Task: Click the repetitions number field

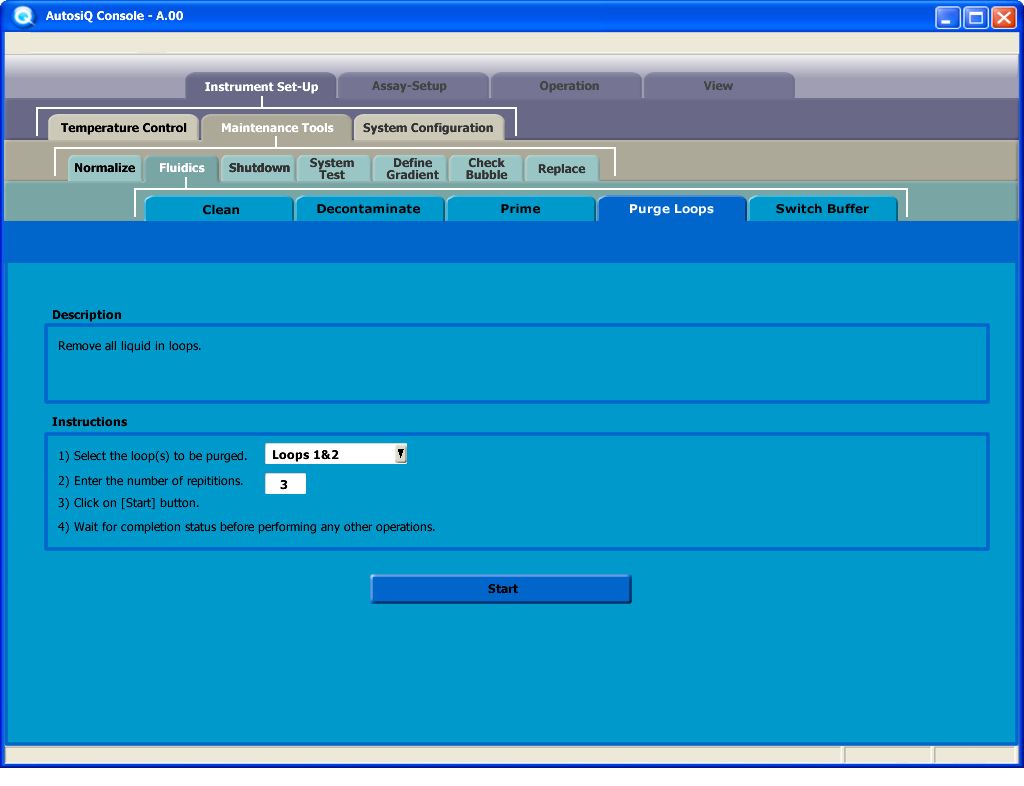Action: coord(285,484)
